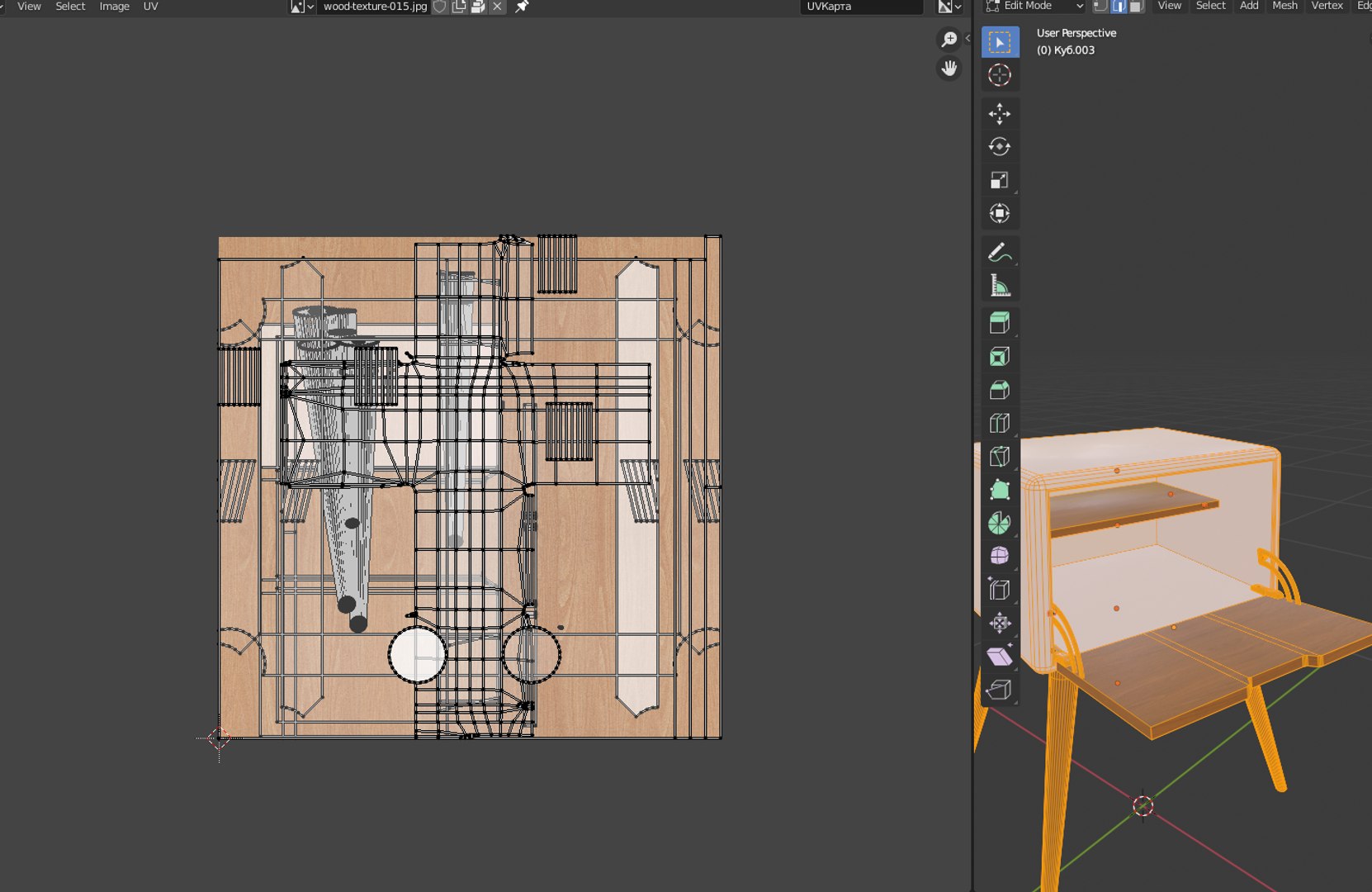Open the Mesh menu in 3D viewport
The height and width of the screenshot is (892, 1372).
click(x=1284, y=6)
